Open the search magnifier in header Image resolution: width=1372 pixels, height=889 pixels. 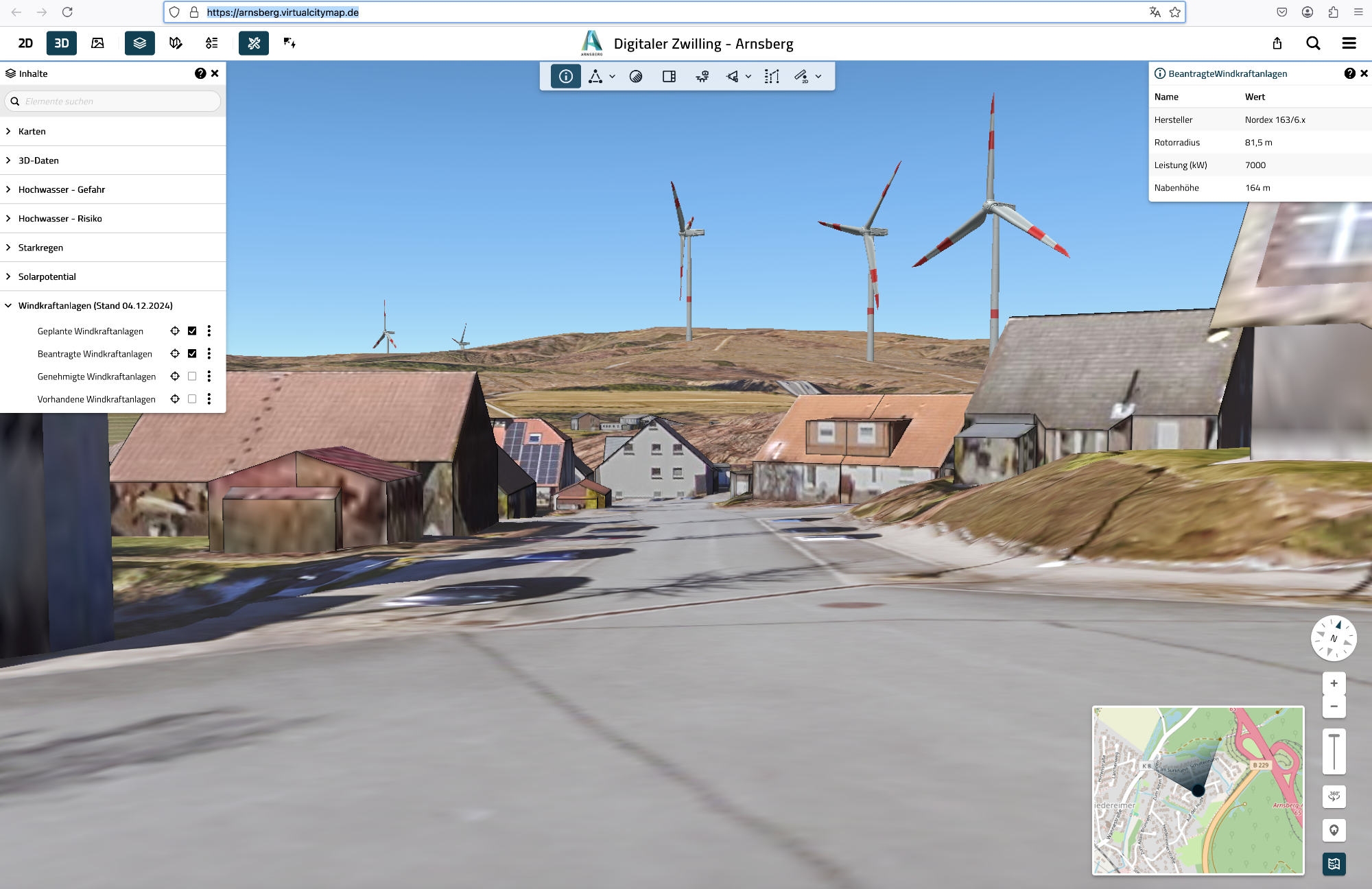pos(1312,43)
